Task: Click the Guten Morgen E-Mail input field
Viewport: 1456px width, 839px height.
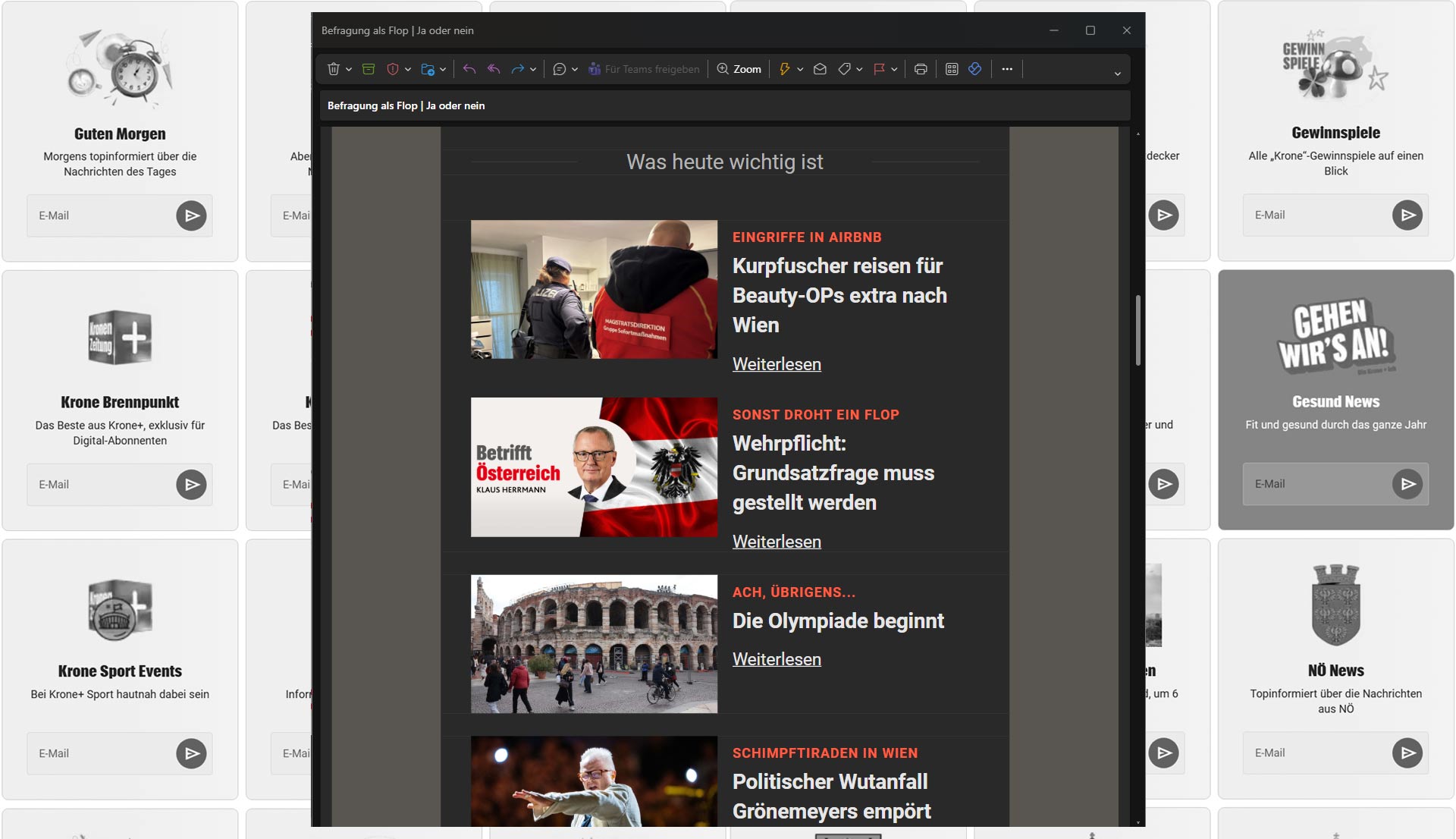Action: coord(100,215)
